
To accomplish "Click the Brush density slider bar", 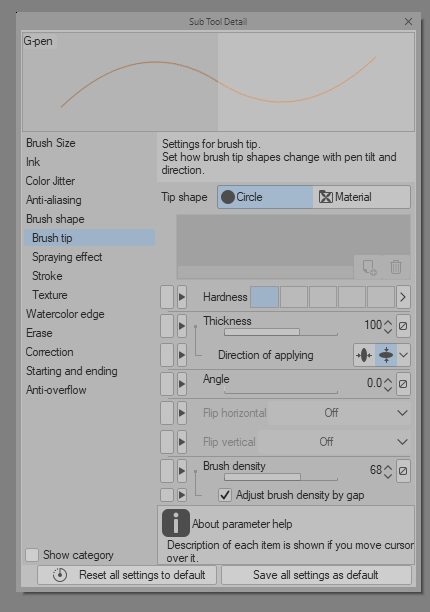I will point(281,477).
